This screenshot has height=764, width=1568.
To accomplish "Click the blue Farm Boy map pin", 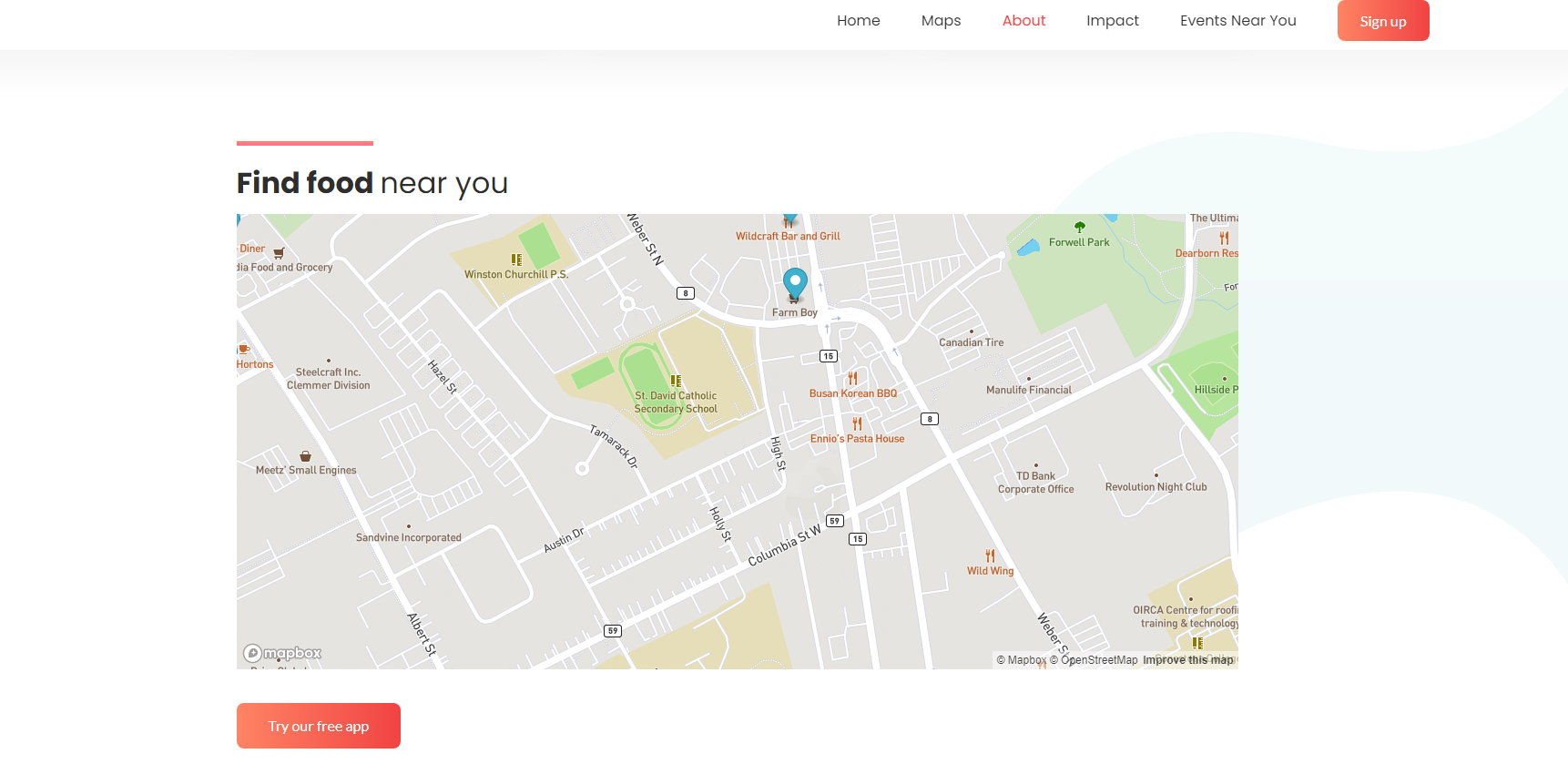I will (x=795, y=284).
